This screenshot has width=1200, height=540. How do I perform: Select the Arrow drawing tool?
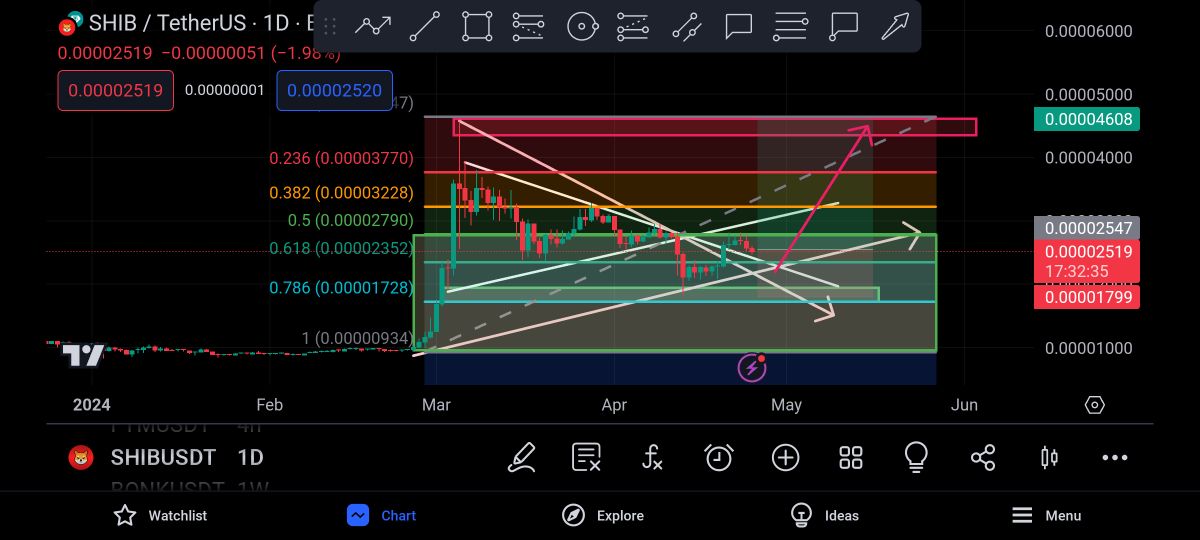point(895,26)
